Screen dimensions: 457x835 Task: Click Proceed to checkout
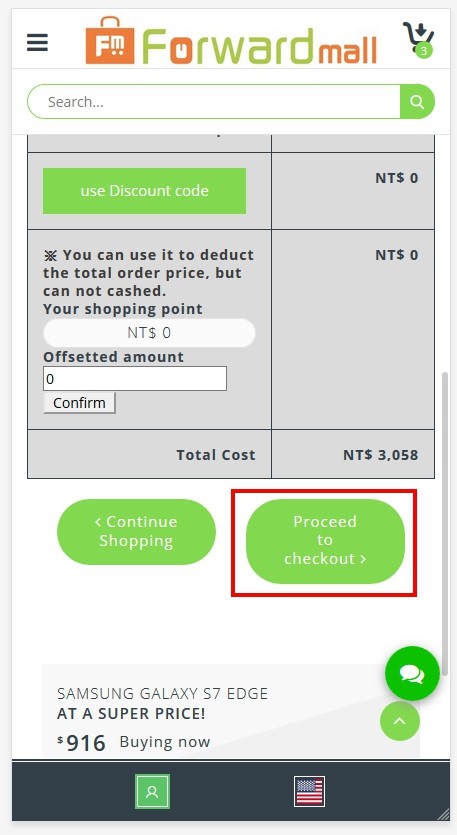click(325, 541)
